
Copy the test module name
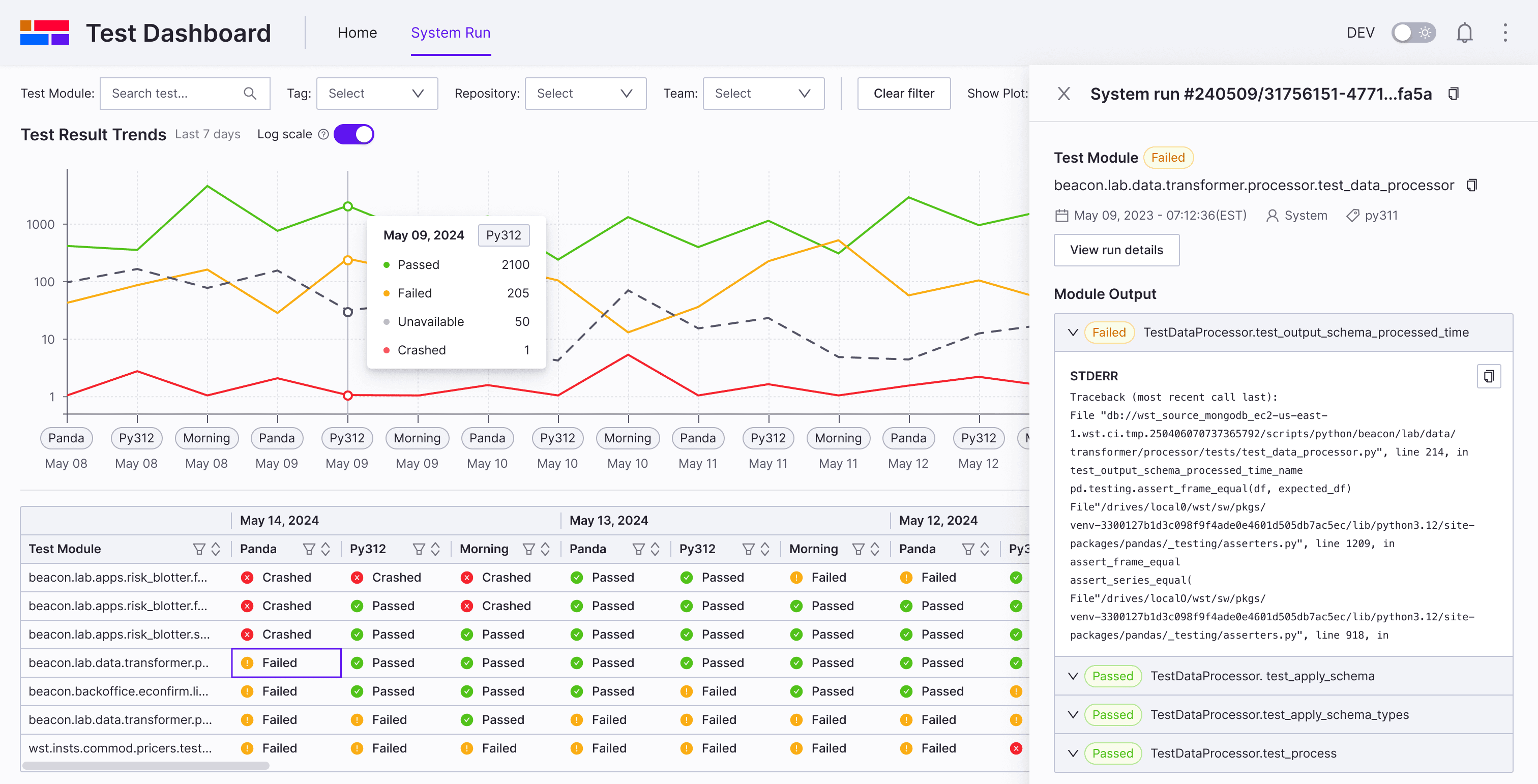tap(1471, 186)
